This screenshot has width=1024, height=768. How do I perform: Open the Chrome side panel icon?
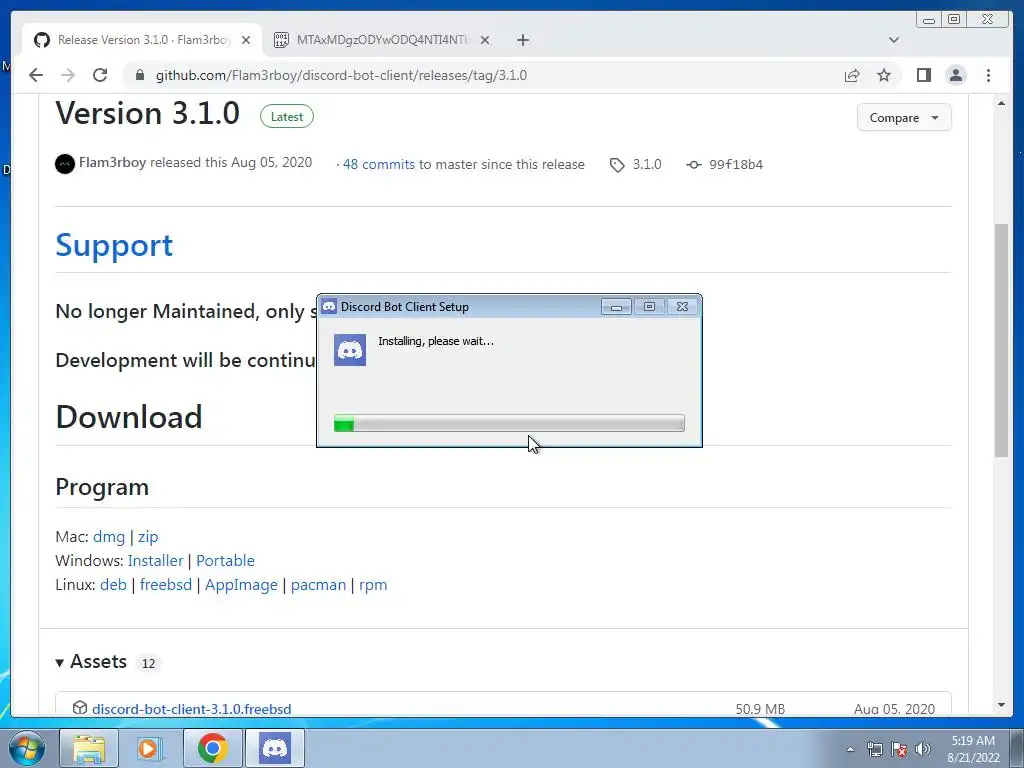point(923,75)
